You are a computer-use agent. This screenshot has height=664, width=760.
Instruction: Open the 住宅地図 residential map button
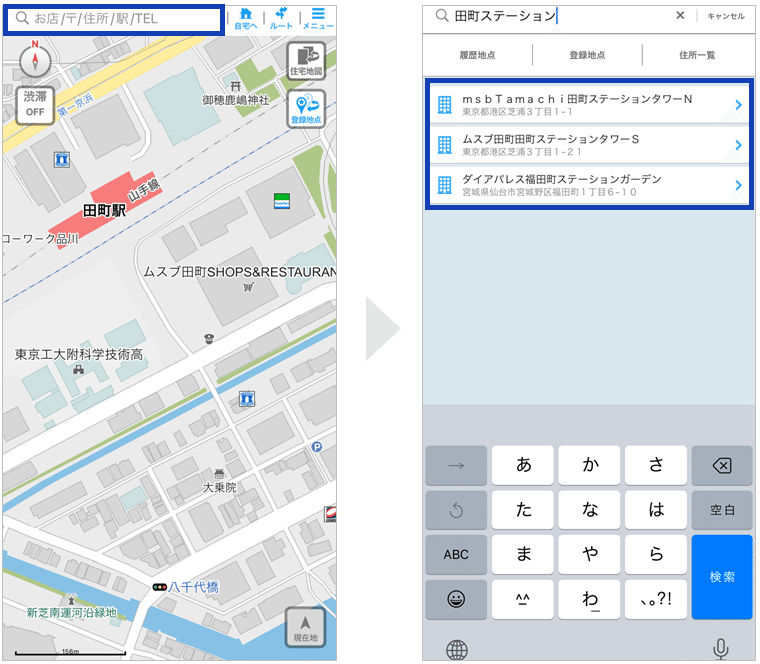[306, 61]
